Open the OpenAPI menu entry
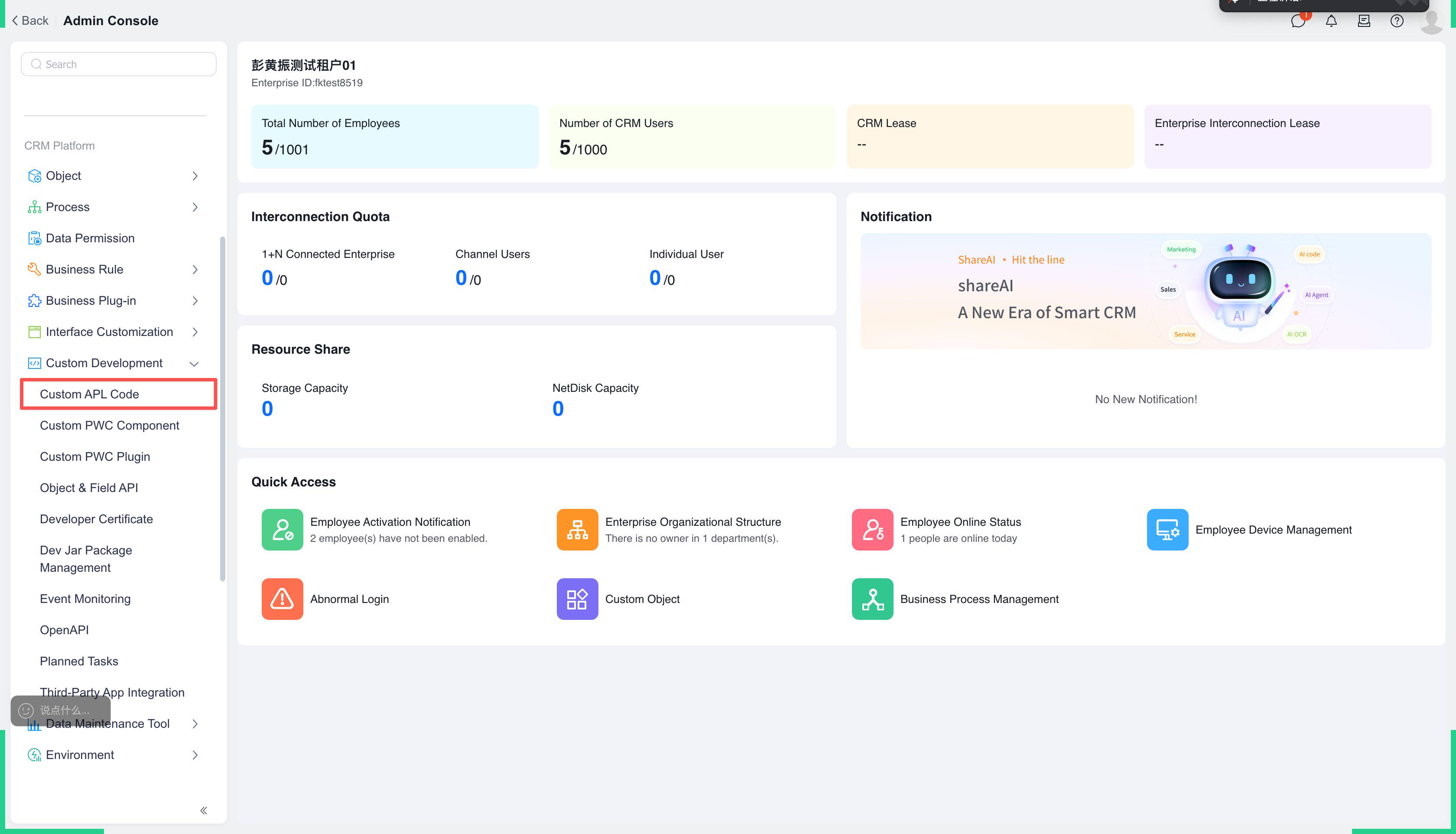 (x=64, y=630)
